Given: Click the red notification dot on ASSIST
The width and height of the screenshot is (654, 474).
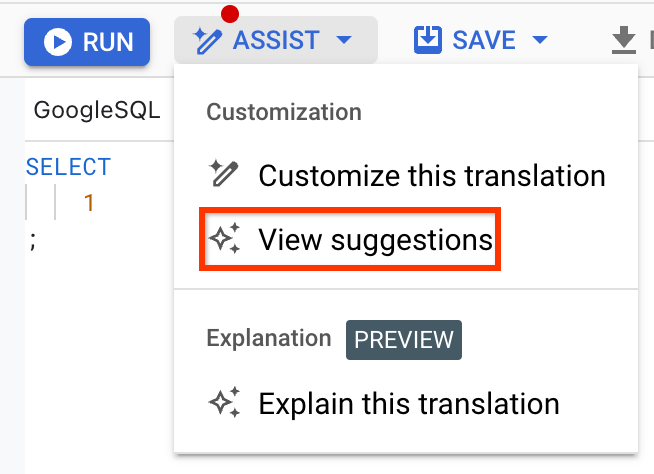Looking at the screenshot, I should pos(230,14).
